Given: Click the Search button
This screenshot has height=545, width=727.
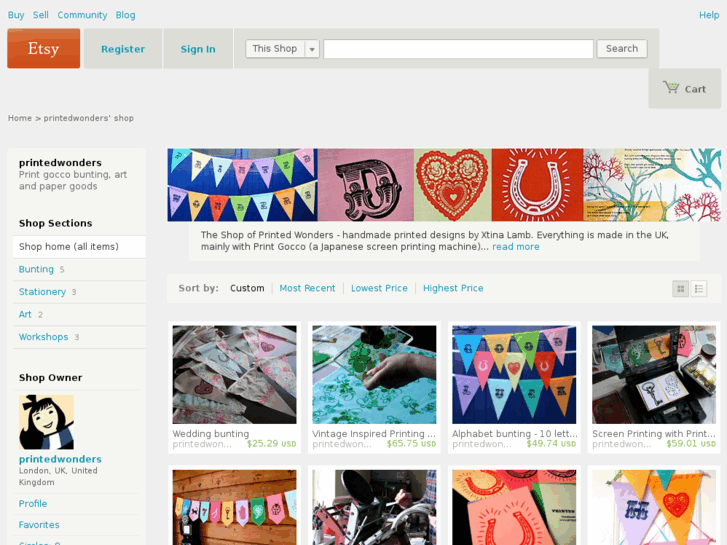Looking at the screenshot, I should pyautogui.click(x=622, y=49).
